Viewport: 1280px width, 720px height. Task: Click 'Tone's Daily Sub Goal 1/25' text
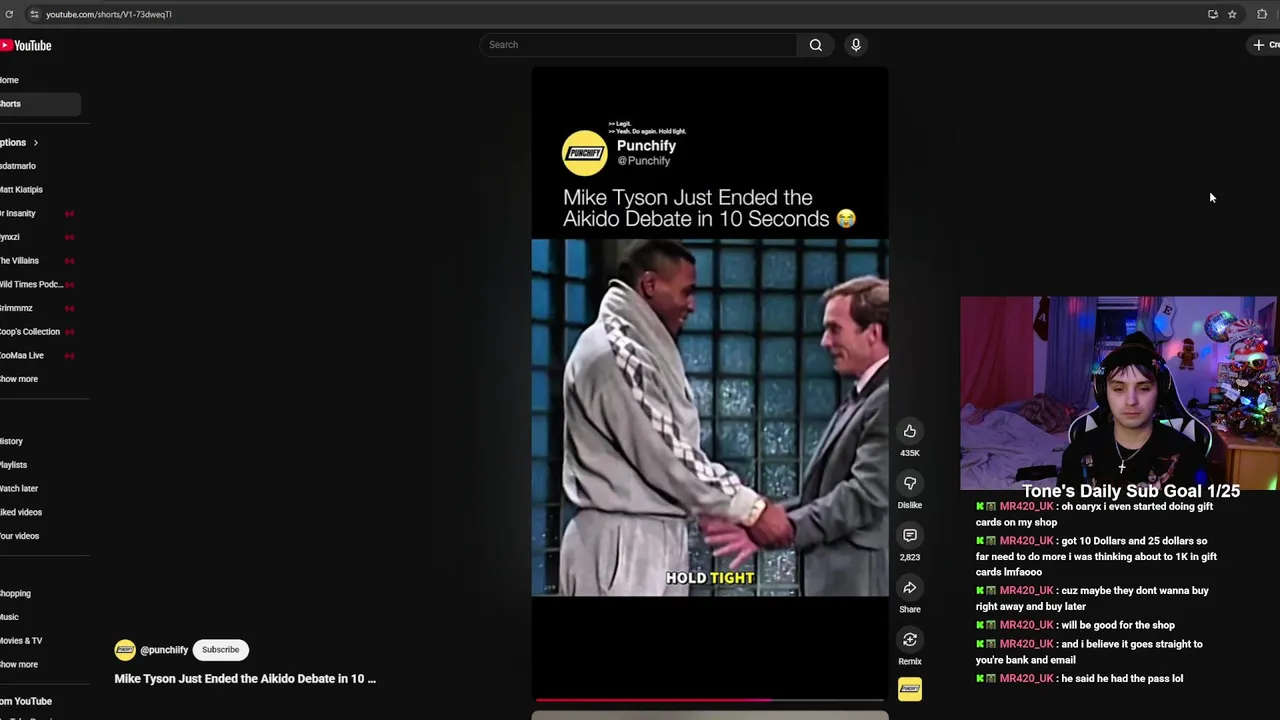pos(1131,491)
